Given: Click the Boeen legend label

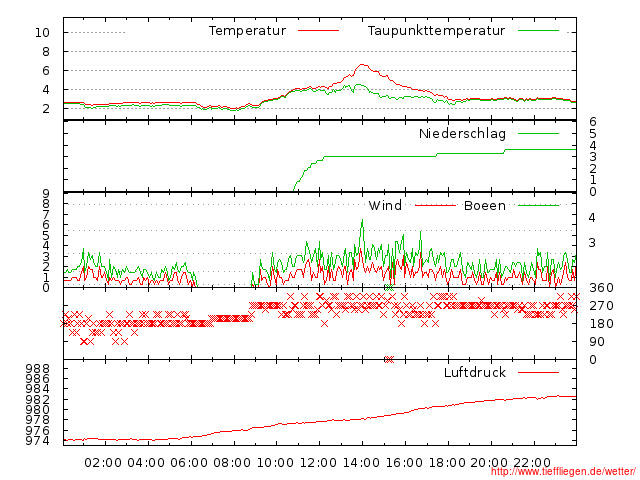Looking at the screenshot, I should 485,205.
